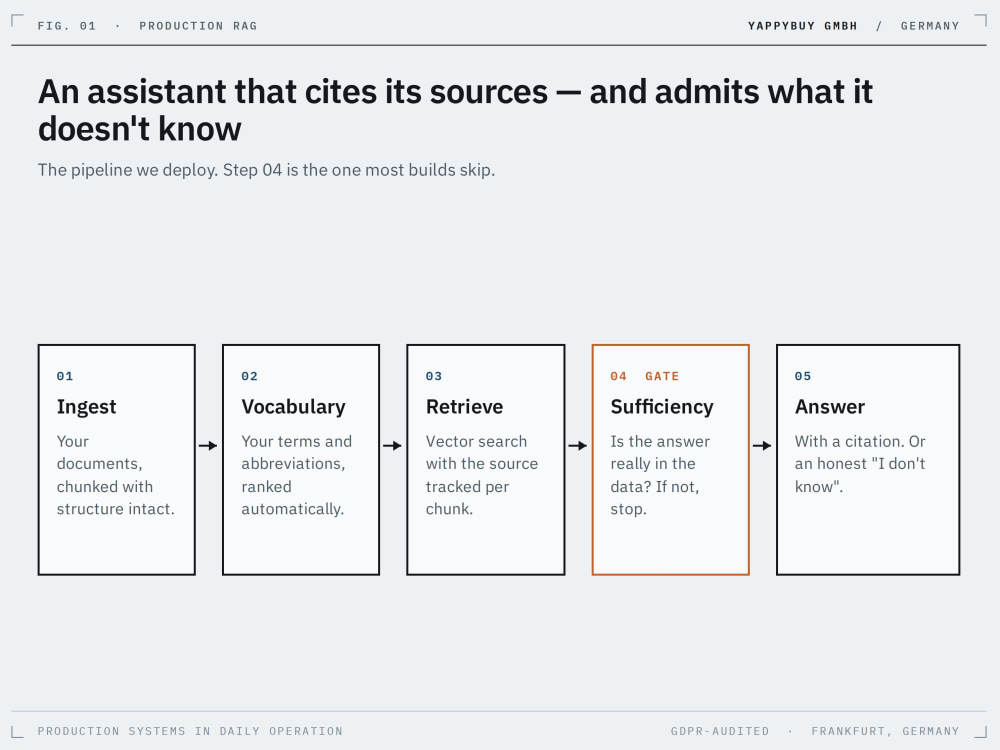
Task: Click the step number "03"
Action: [434, 376]
